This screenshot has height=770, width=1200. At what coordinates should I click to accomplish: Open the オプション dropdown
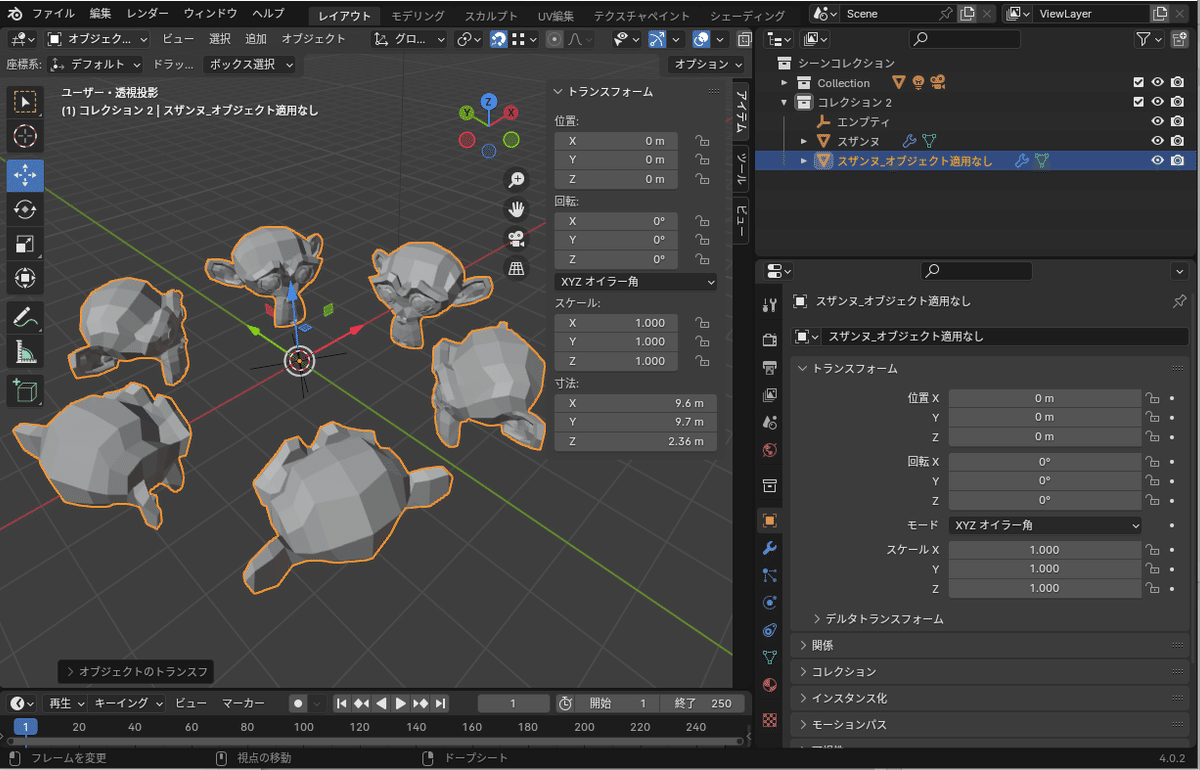(x=708, y=64)
